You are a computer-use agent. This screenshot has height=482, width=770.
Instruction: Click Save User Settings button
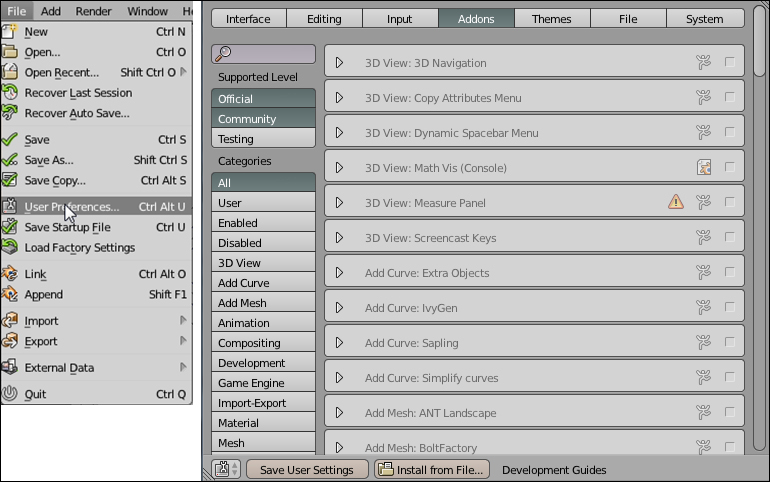tap(307, 469)
